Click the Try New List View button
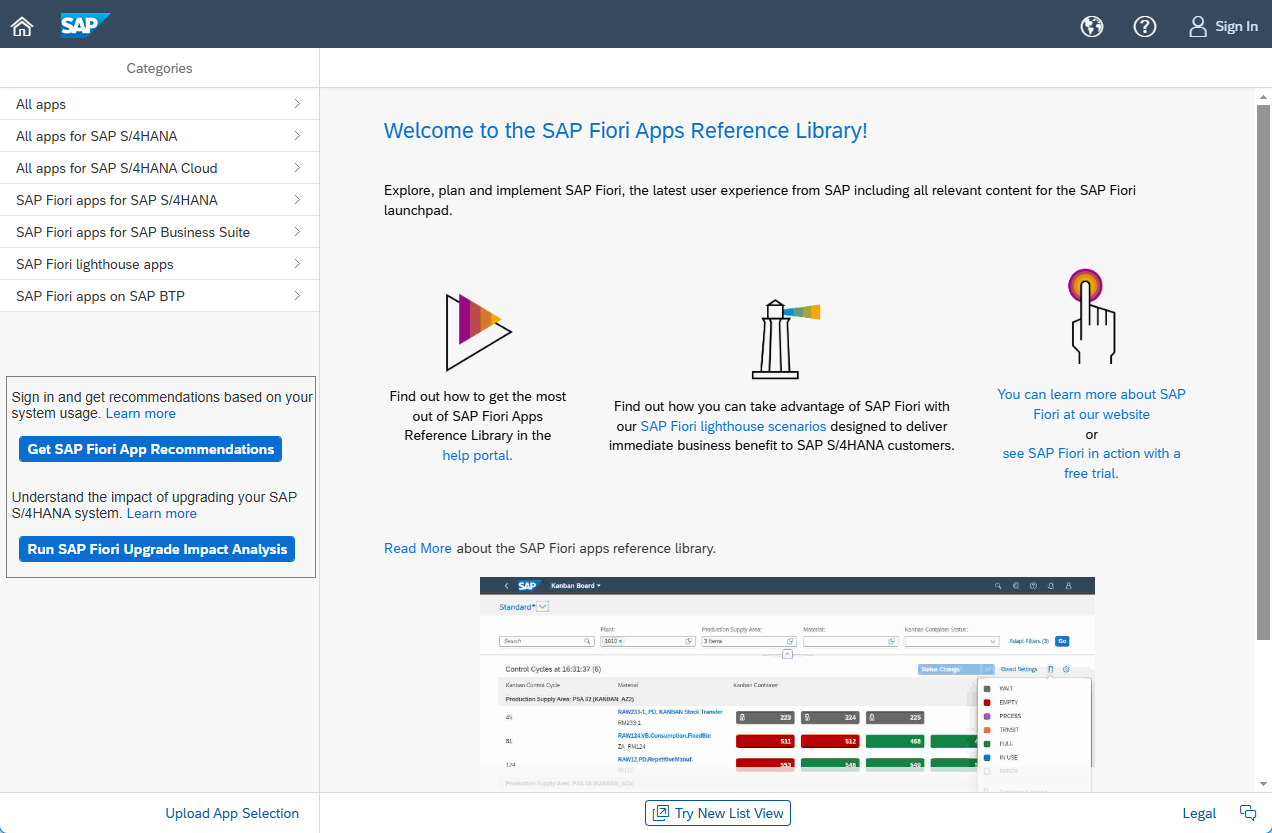The width and height of the screenshot is (1272, 833). point(718,813)
